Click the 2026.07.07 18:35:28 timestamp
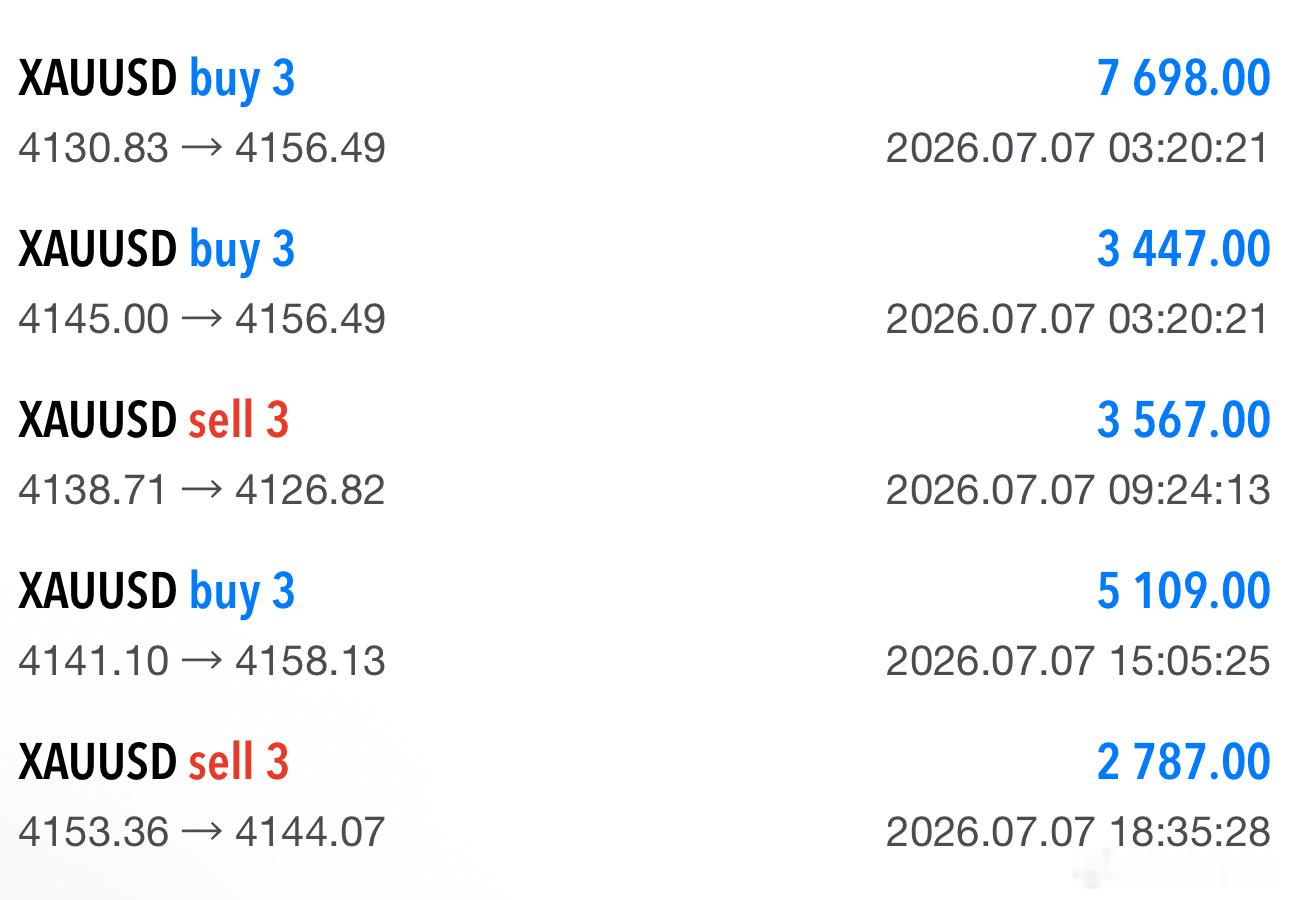1290x900 pixels. pyautogui.click(x=1078, y=832)
